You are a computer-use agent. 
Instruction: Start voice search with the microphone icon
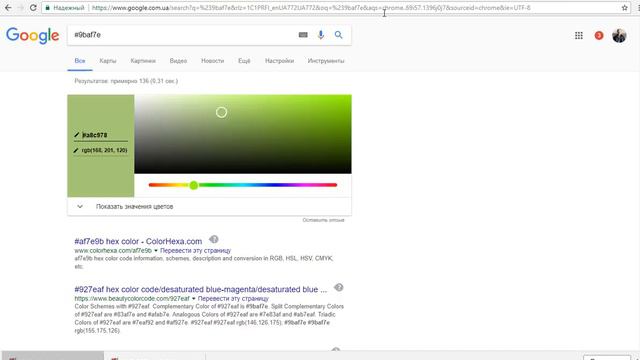pos(321,35)
